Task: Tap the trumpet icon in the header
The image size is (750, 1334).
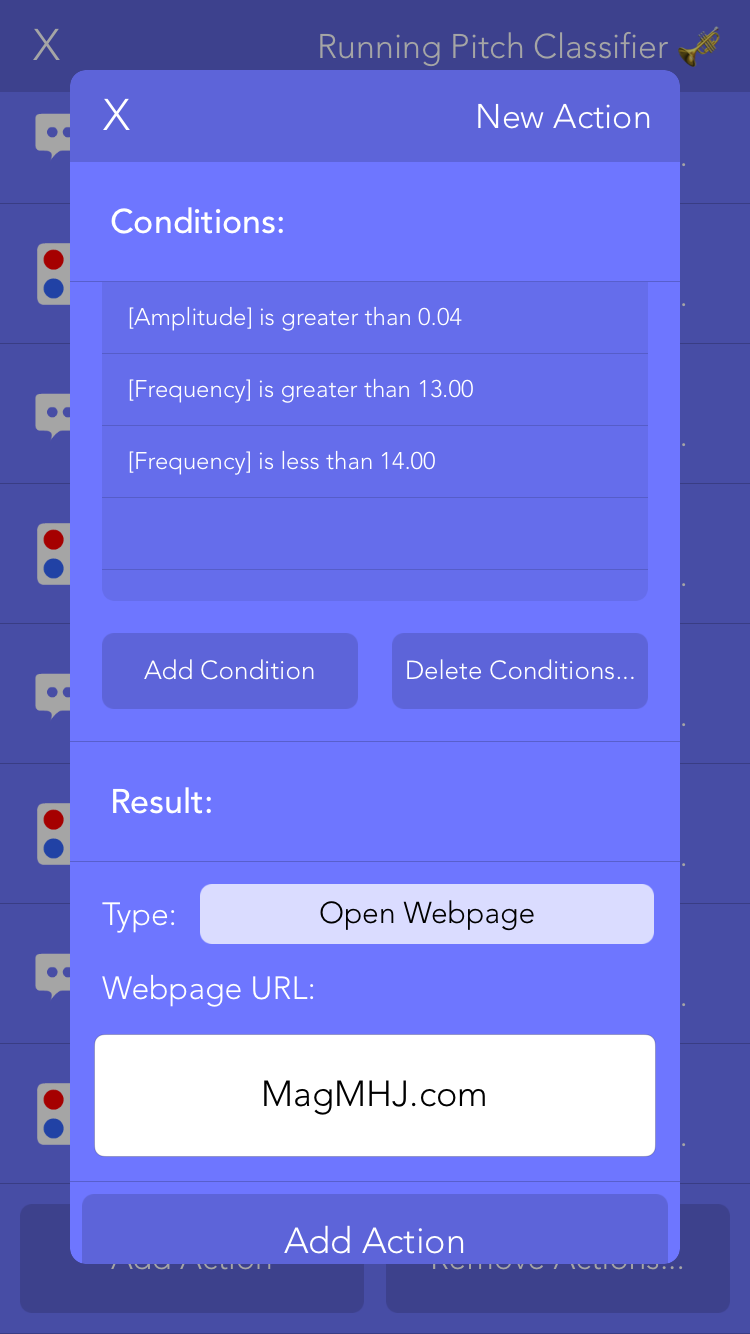Action: (x=698, y=46)
